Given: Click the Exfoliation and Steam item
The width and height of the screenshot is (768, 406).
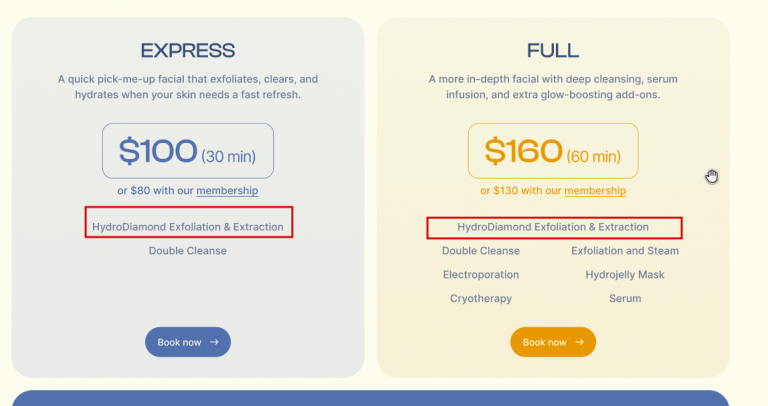Looking at the screenshot, I should tap(625, 251).
